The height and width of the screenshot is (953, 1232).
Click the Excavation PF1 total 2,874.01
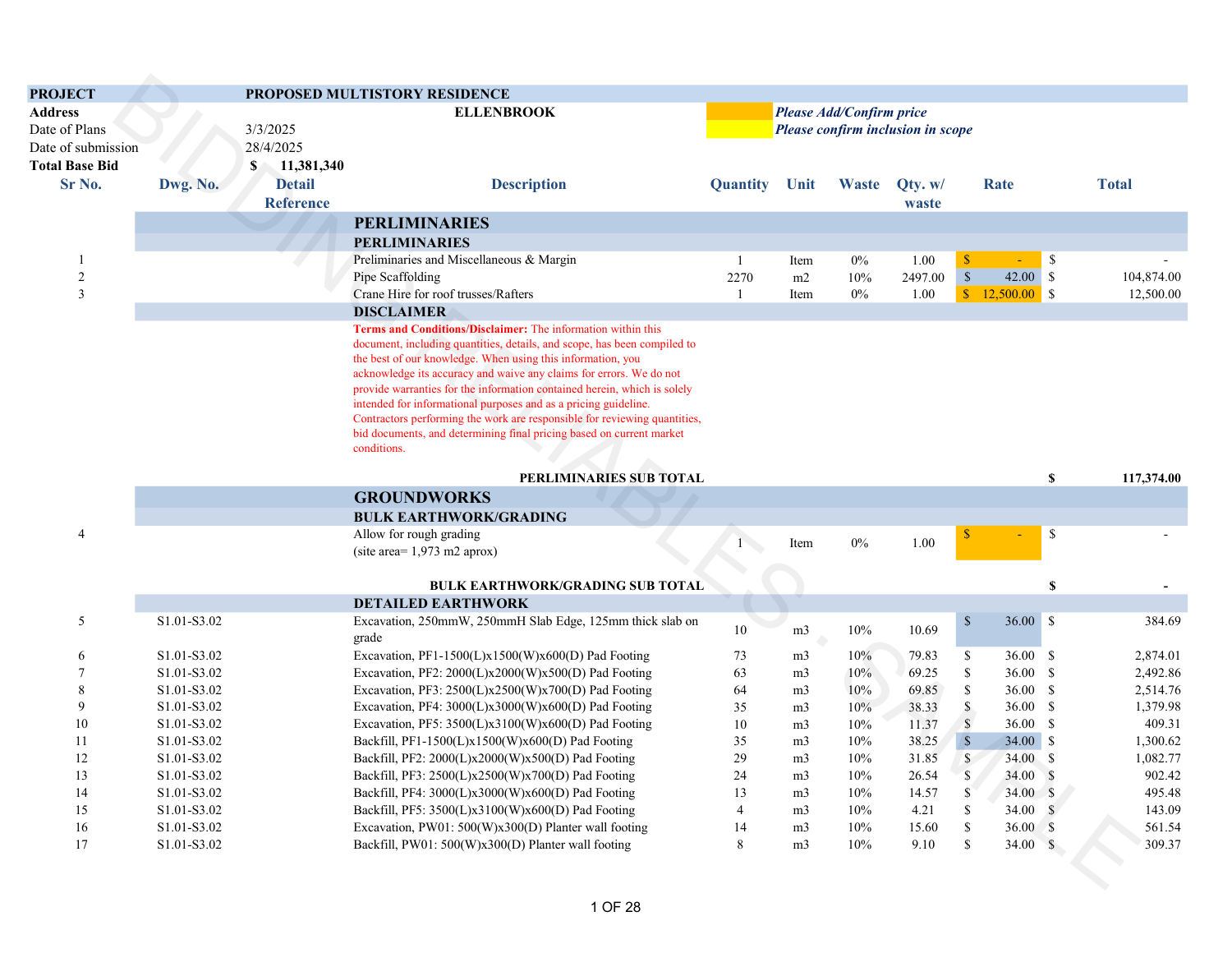coord(1157,656)
